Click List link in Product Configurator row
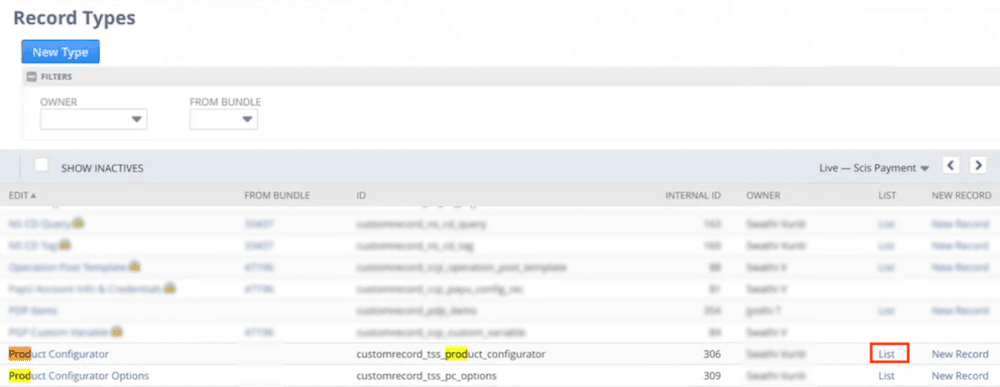 (886, 354)
